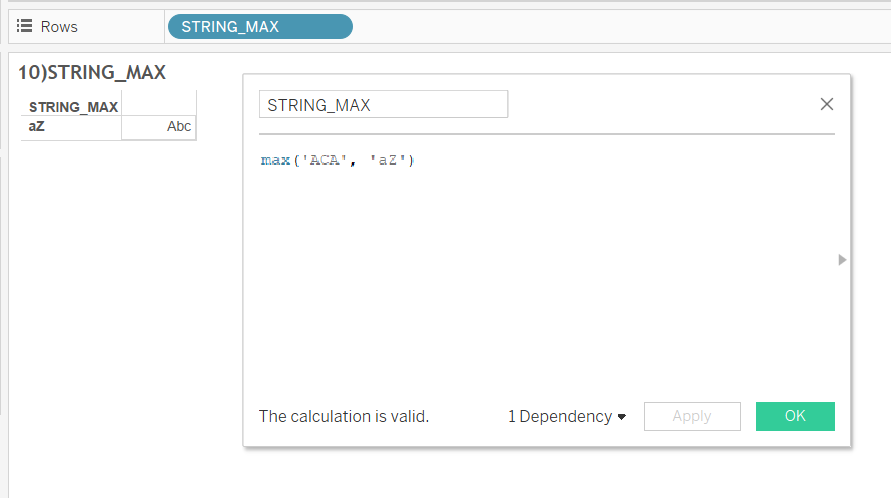Open the 1 Dependency dropdown

click(x=567, y=417)
